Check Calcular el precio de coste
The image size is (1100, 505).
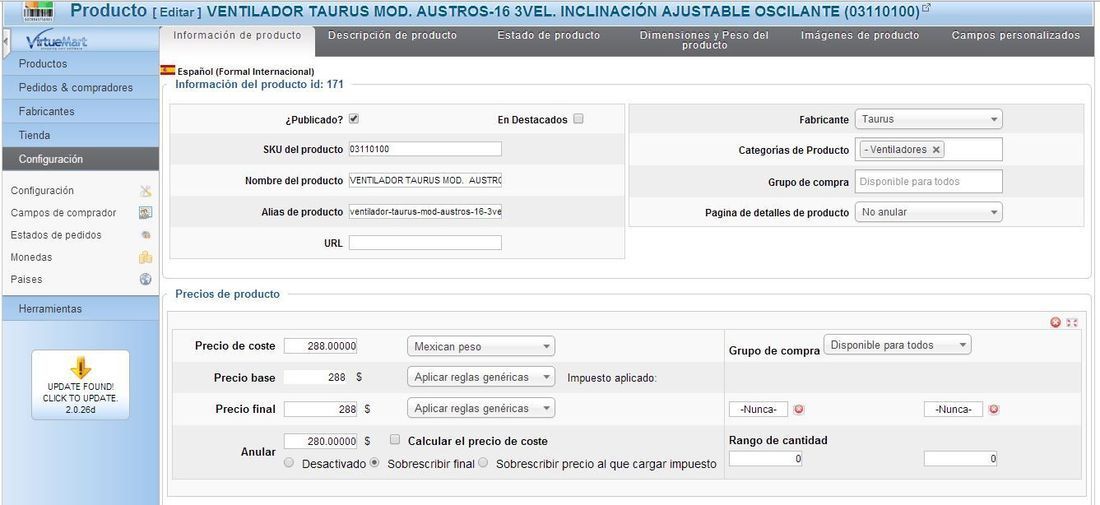tap(395, 440)
